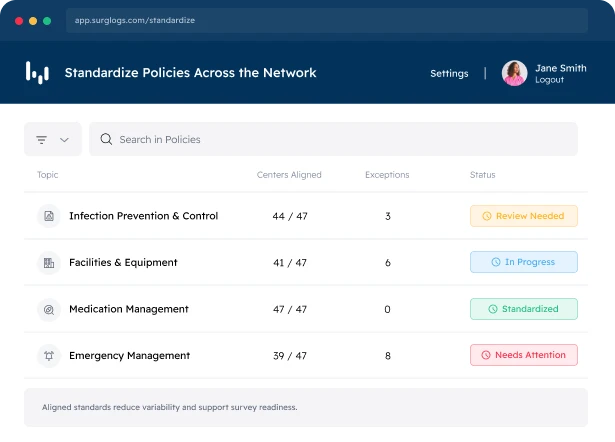The width and height of the screenshot is (615, 442).
Task: Sort by the Centers Aligned column header
Action: click(289, 175)
